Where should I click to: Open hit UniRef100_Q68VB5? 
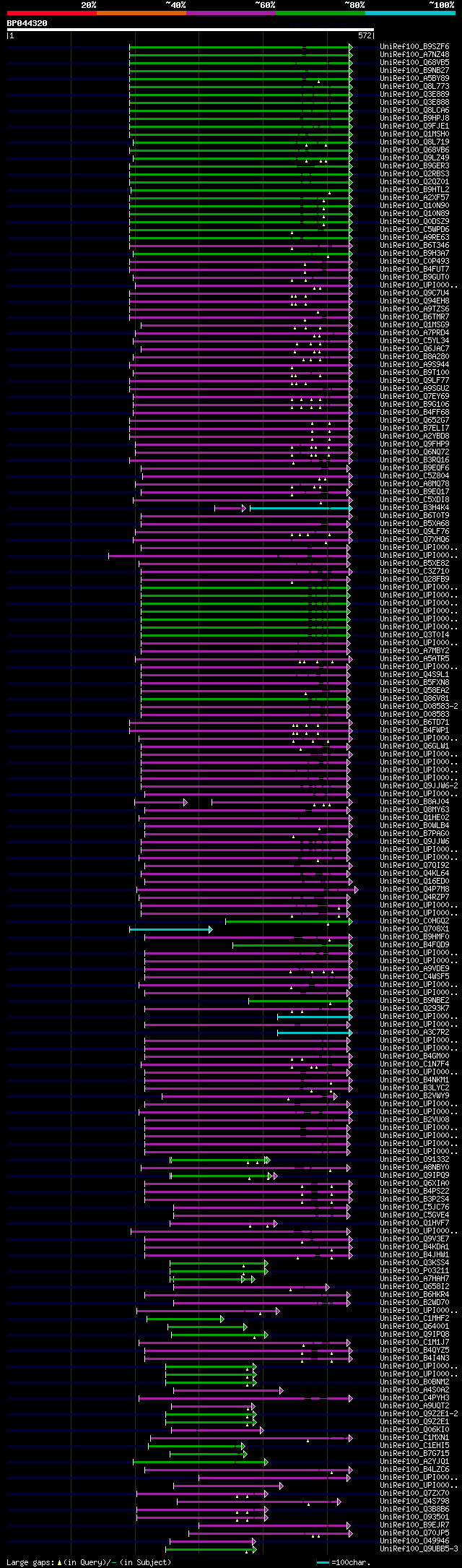coord(414,63)
